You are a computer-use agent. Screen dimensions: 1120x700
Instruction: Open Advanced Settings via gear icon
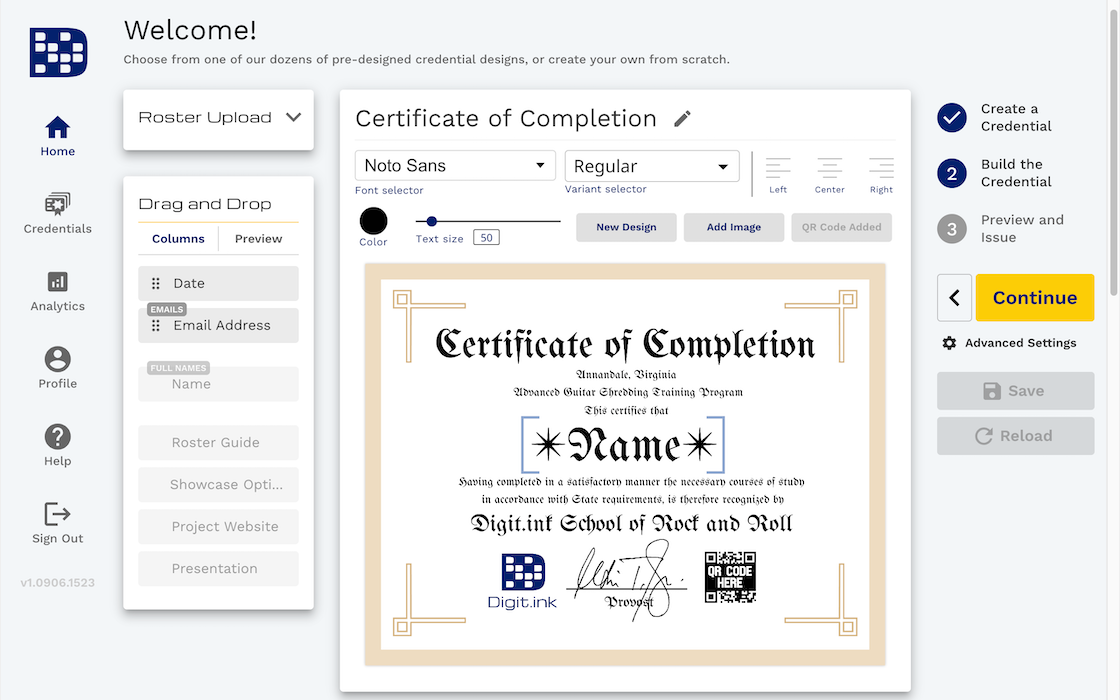click(948, 342)
